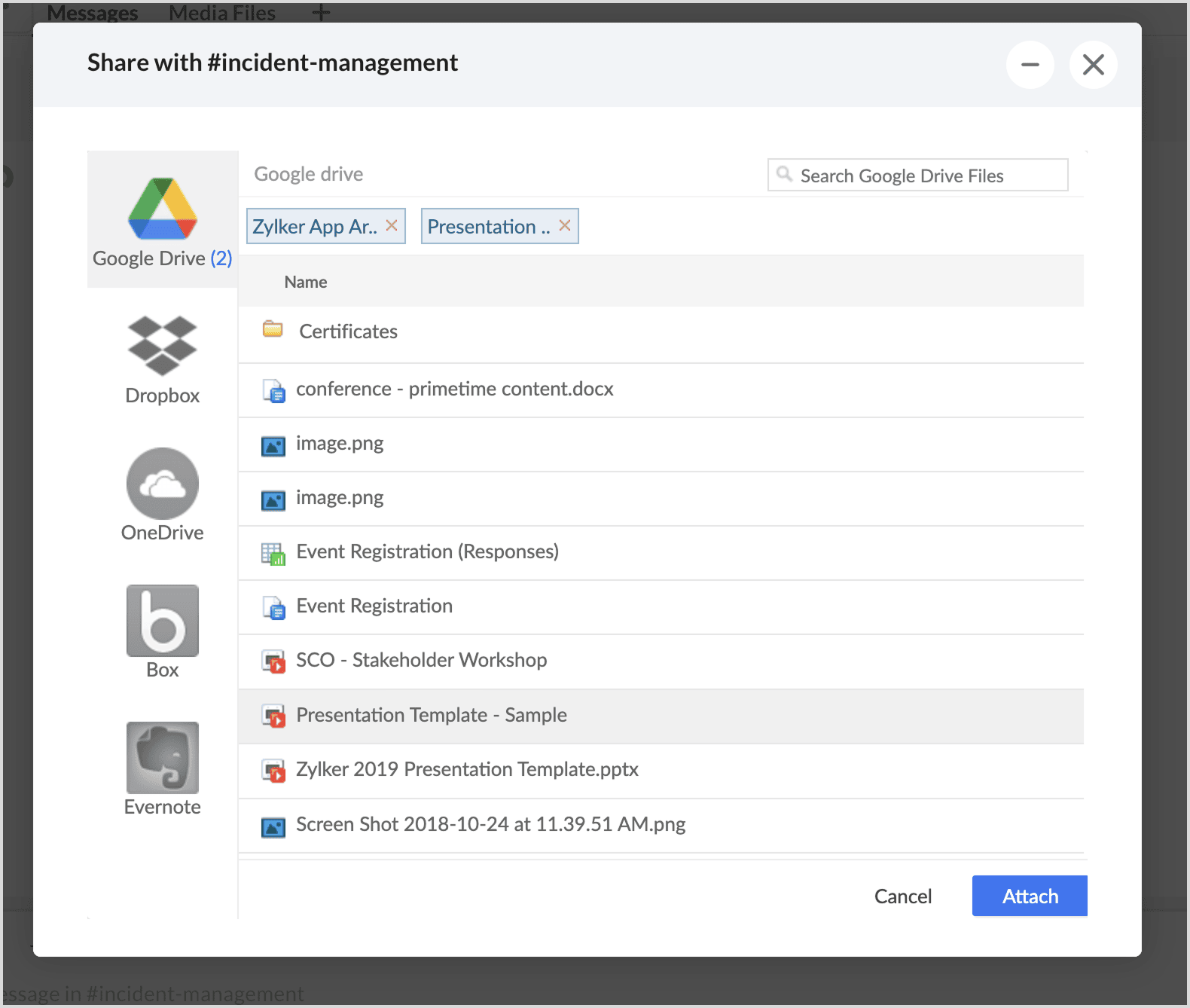The width and height of the screenshot is (1190, 1008).
Task: Click the Presentation .. selected file chip label
Action: [x=489, y=227]
